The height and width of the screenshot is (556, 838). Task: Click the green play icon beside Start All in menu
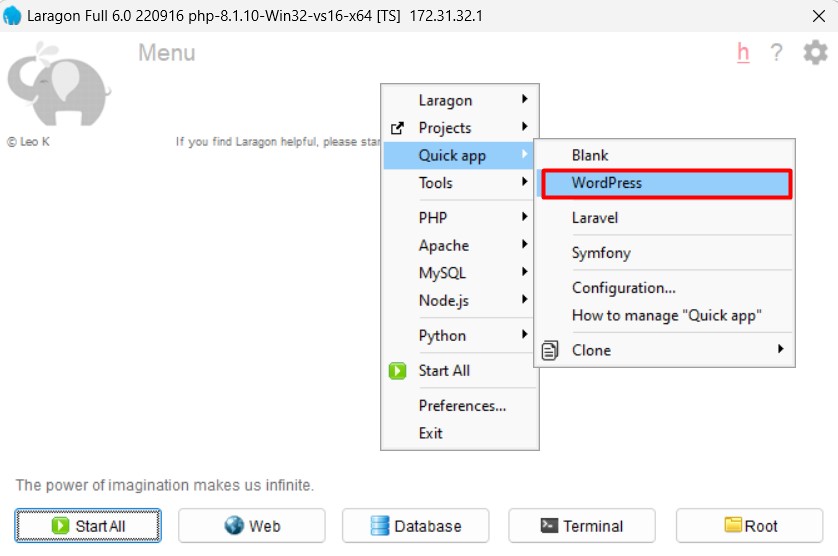398,371
